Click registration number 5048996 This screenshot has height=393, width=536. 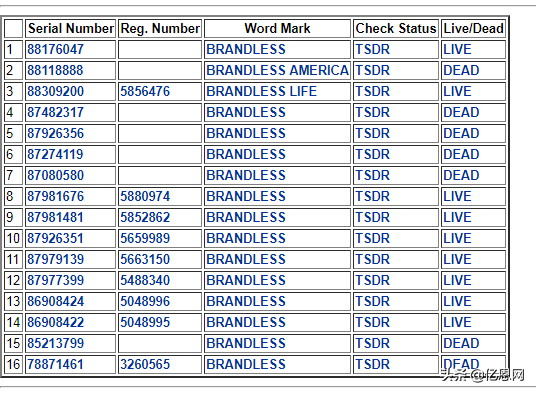pyautogui.click(x=145, y=302)
